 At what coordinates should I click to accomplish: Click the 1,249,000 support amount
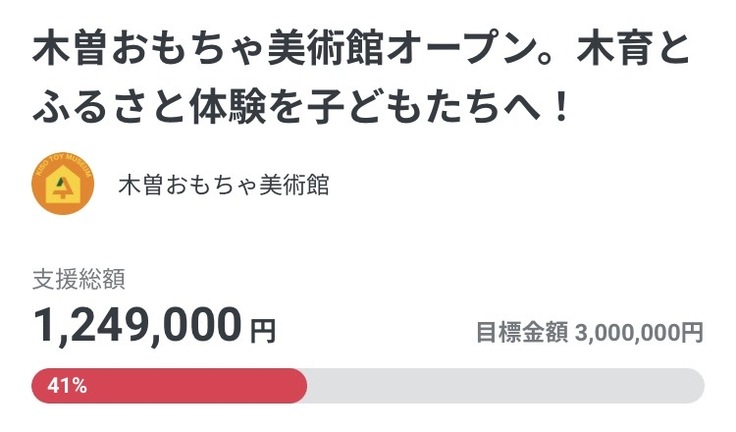click(x=138, y=324)
